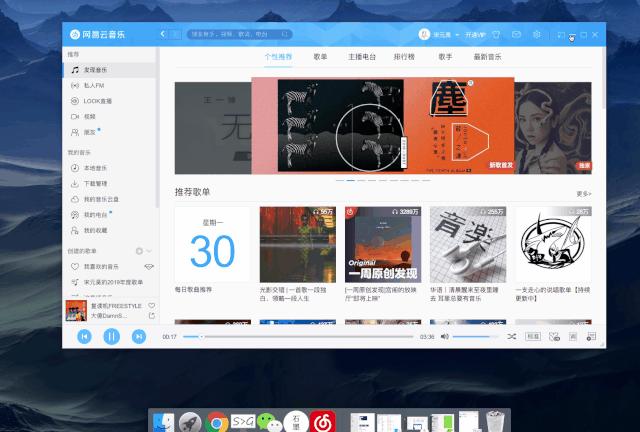Image resolution: width=640 pixels, height=432 pixels.
Task: Skip to the previous track
Action: tap(84, 336)
